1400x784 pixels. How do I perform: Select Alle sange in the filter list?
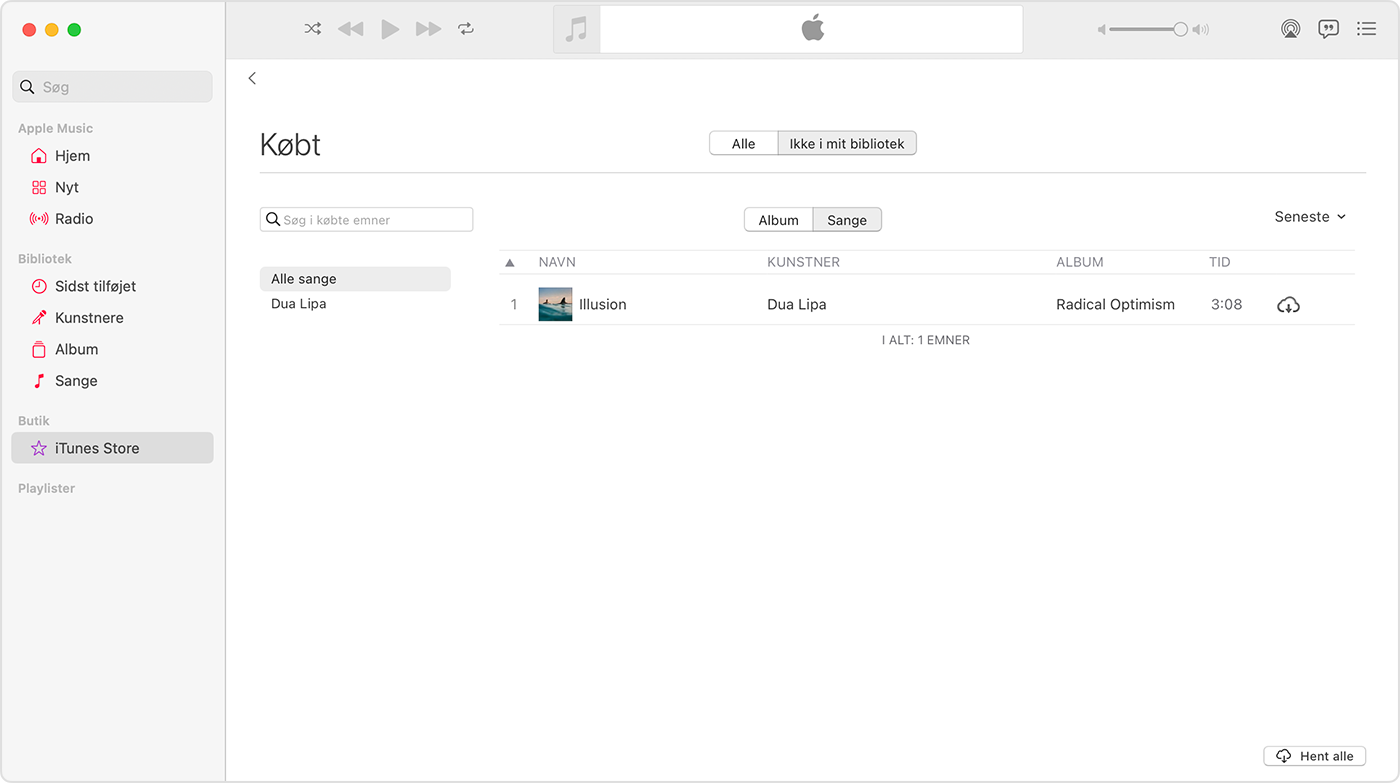click(355, 279)
